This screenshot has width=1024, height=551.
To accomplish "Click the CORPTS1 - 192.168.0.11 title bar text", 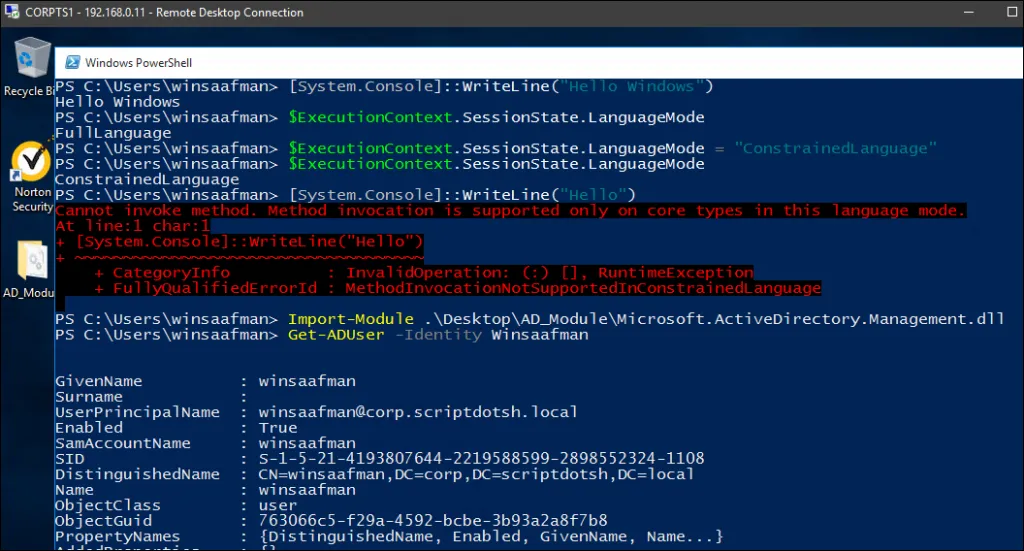I will click(164, 12).
